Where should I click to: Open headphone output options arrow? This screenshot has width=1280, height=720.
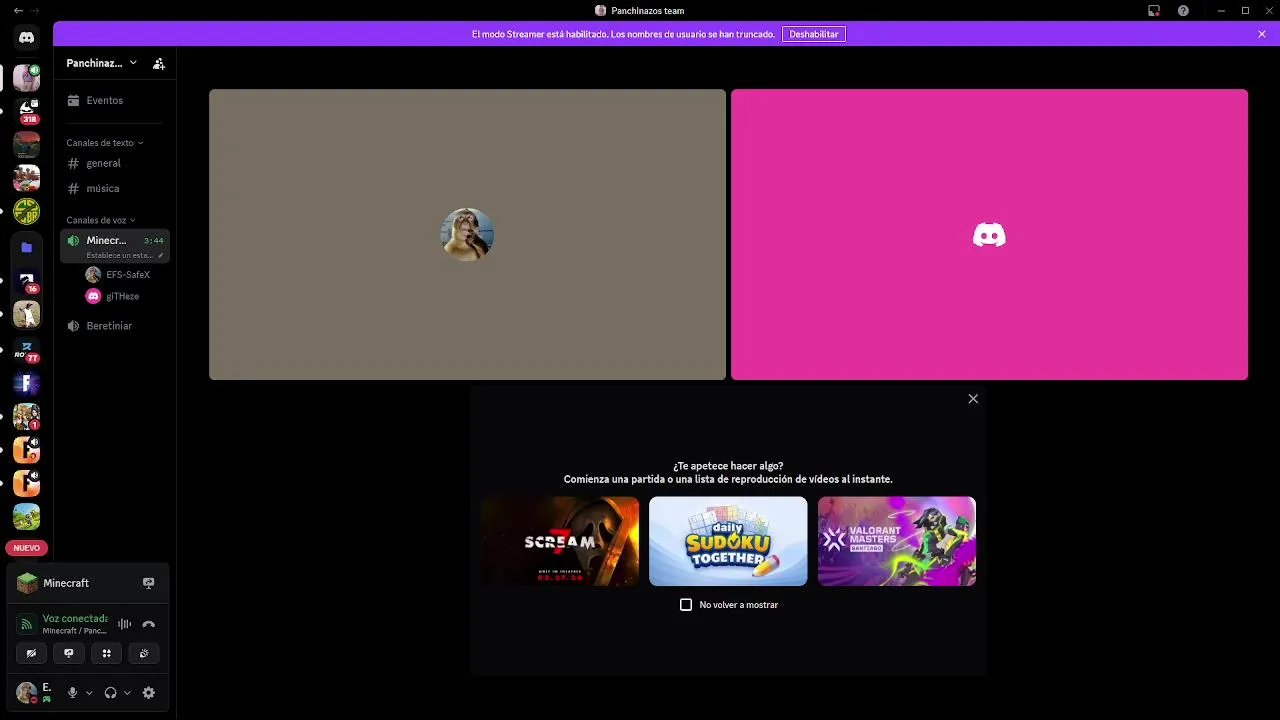coord(127,692)
